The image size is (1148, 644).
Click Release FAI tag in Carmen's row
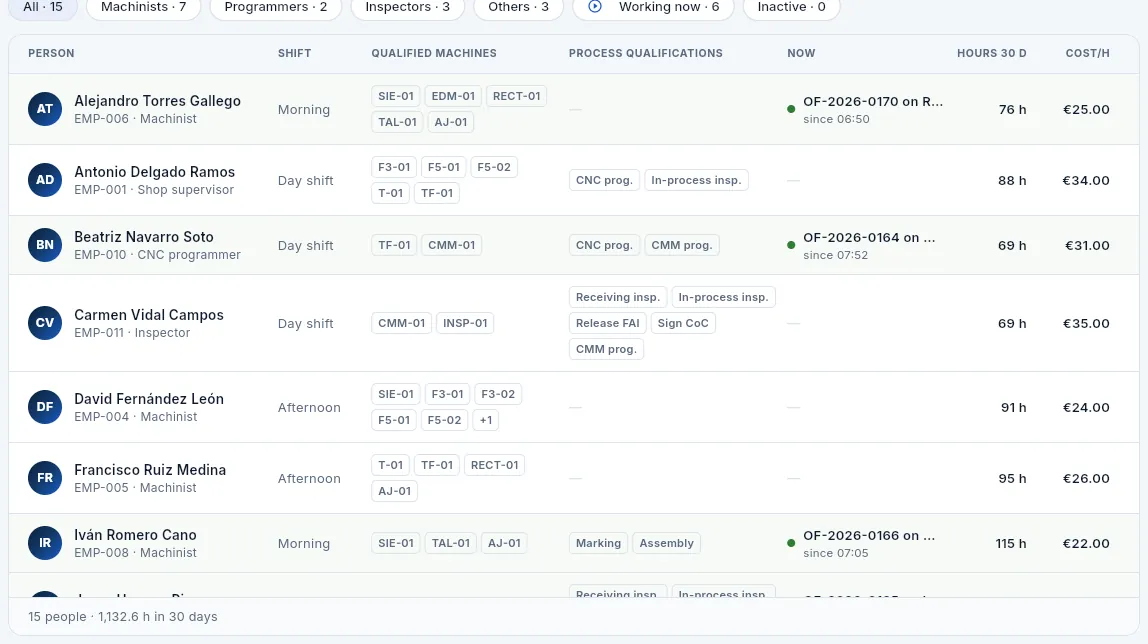608,323
